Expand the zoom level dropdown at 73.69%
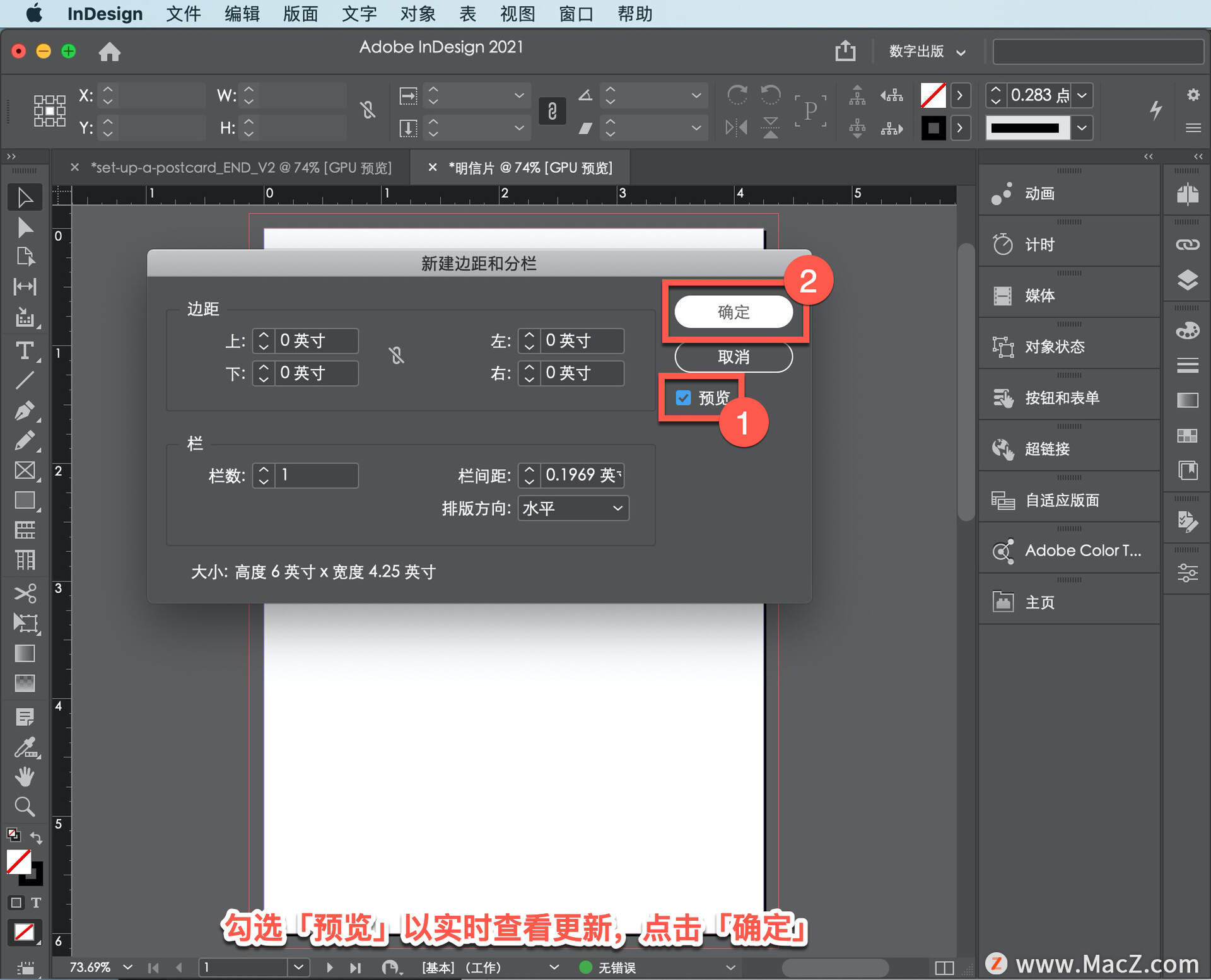The image size is (1211, 980). (x=128, y=967)
